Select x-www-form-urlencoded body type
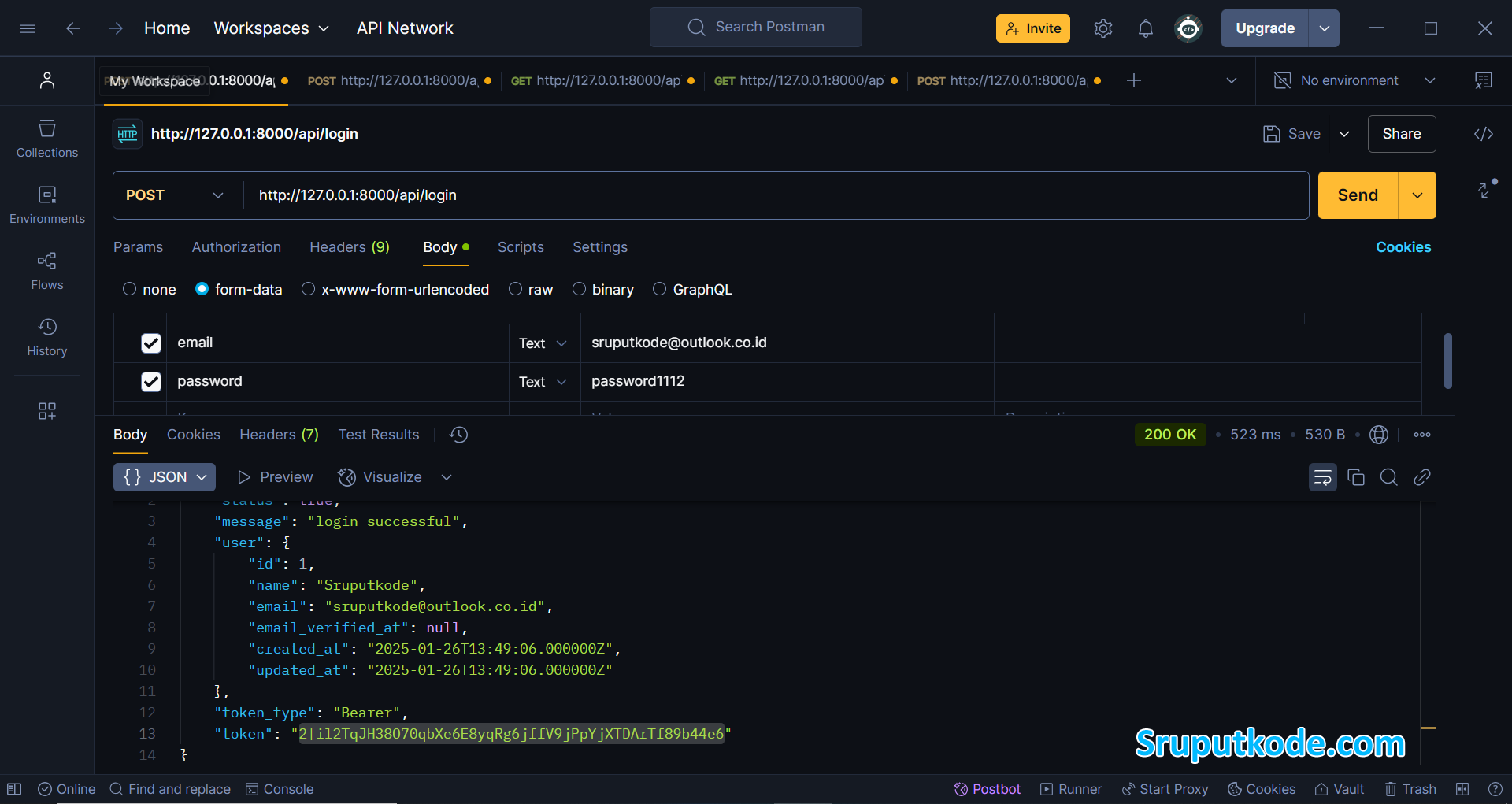The width and height of the screenshot is (1512, 804). tap(395, 290)
